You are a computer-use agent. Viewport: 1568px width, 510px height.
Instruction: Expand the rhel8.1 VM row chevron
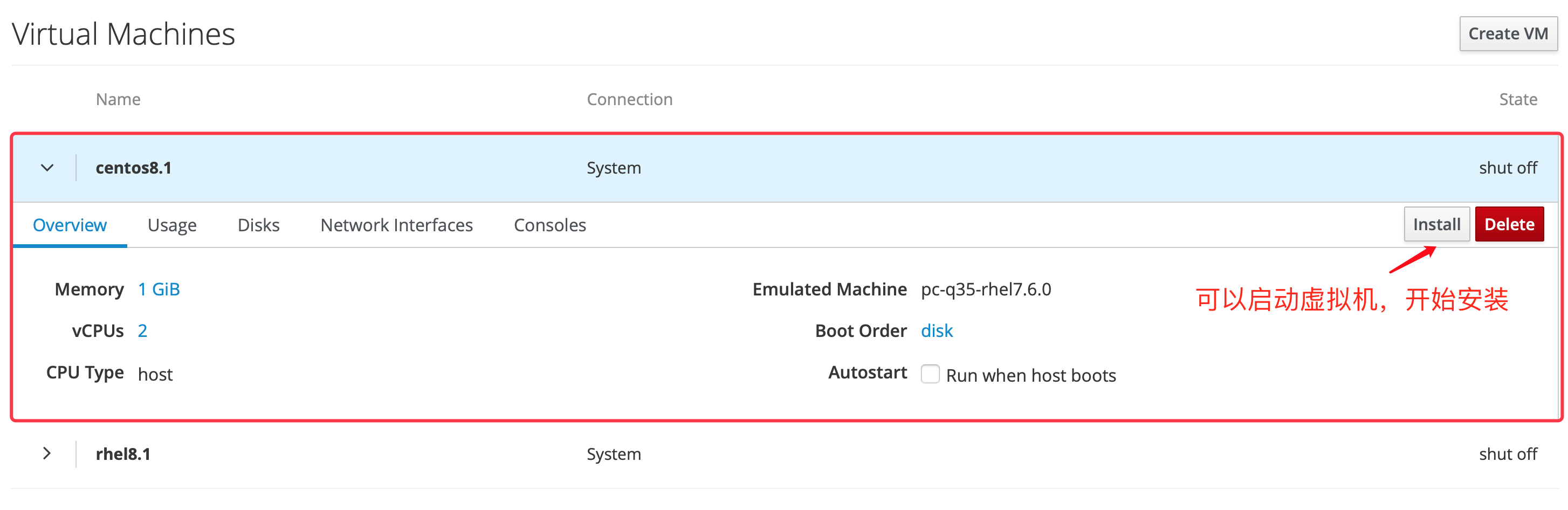[x=47, y=453]
